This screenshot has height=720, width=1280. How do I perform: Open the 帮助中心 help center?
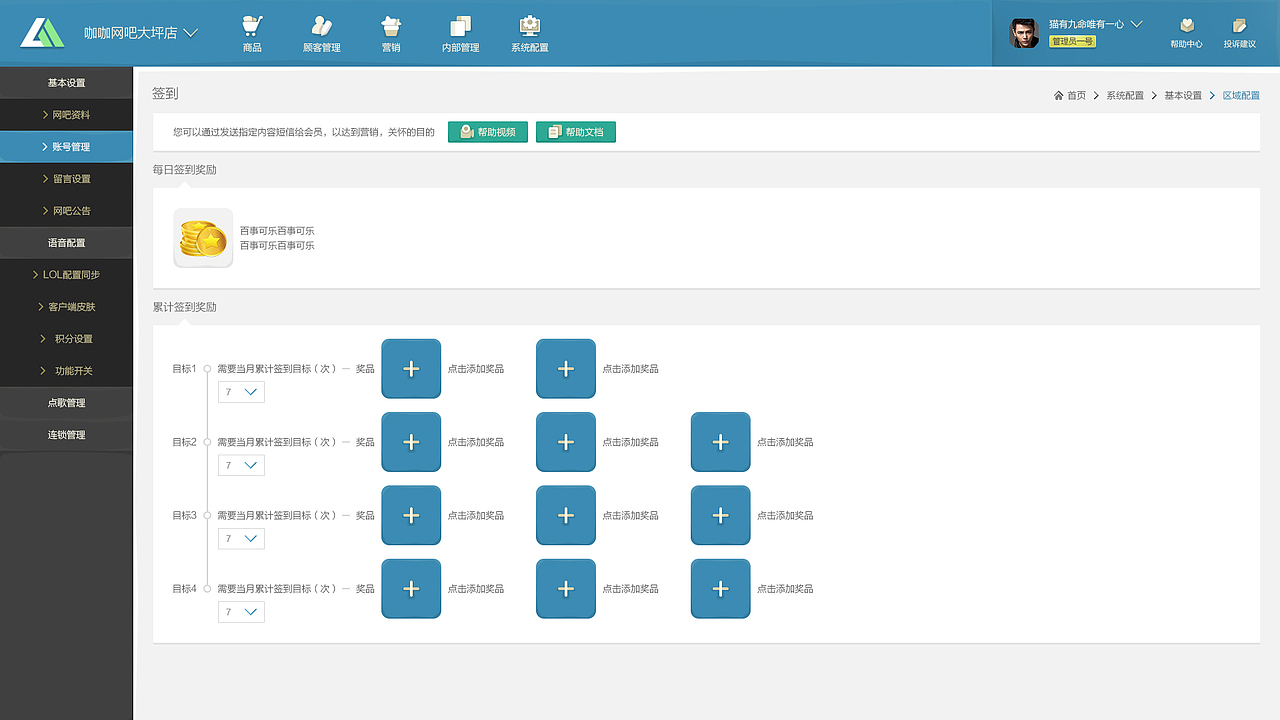pos(1186,34)
